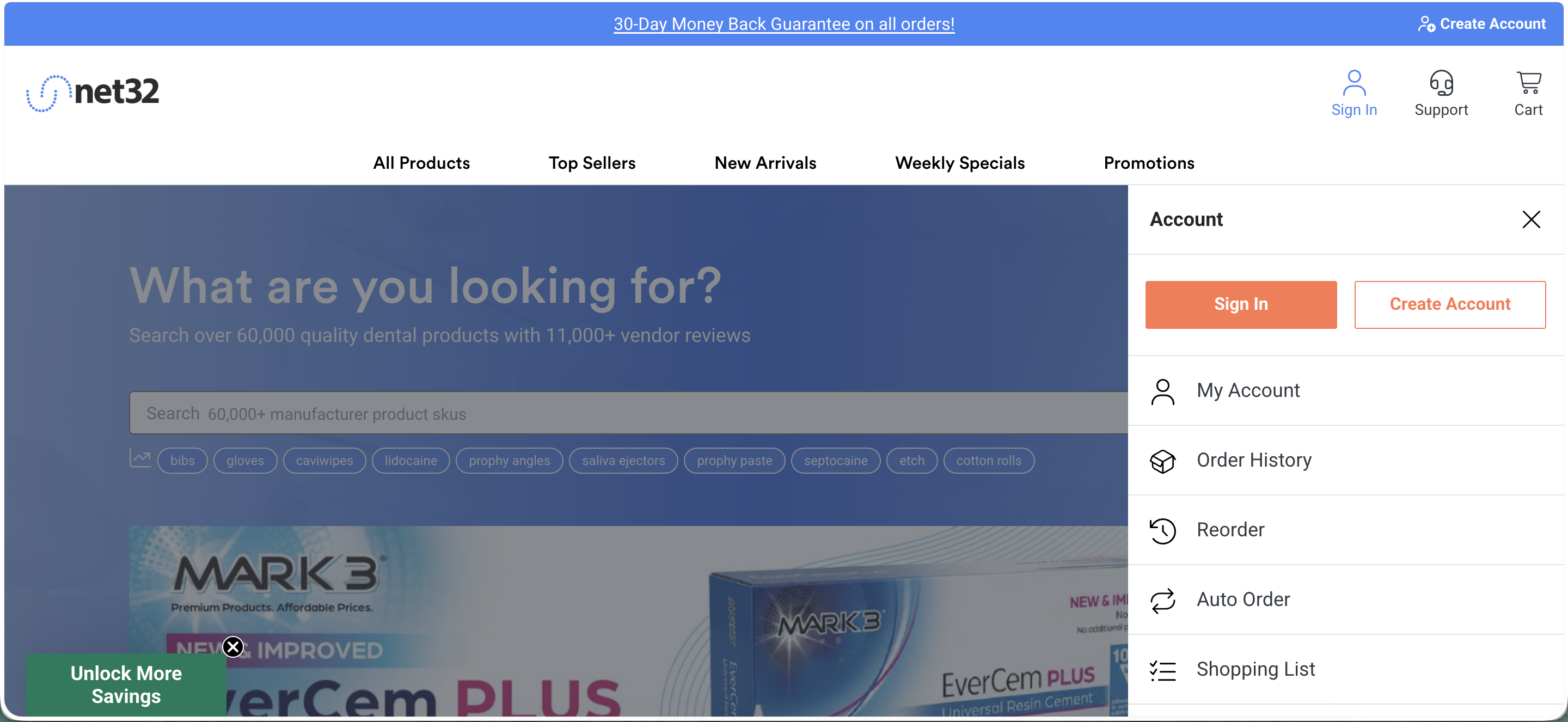The width and height of the screenshot is (1568, 722).
Task: Click the My Account person icon
Action: [1162, 391]
